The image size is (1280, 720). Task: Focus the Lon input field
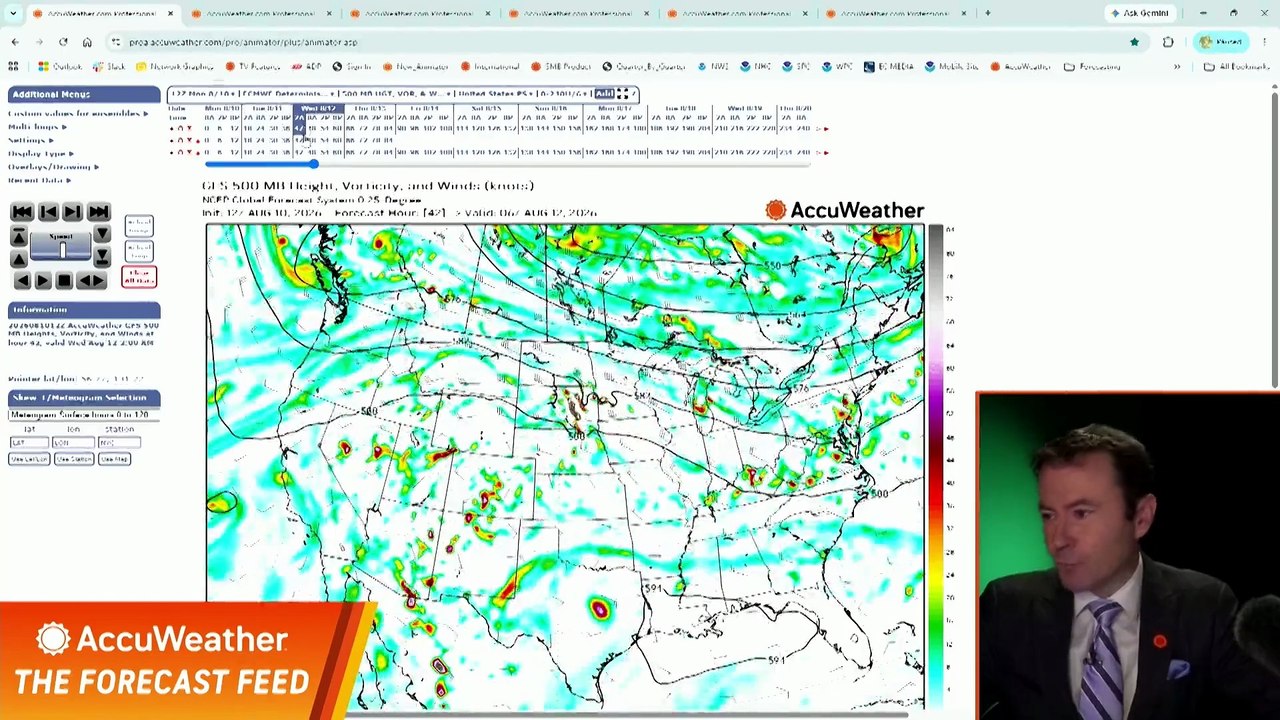pyautogui.click(x=73, y=442)
